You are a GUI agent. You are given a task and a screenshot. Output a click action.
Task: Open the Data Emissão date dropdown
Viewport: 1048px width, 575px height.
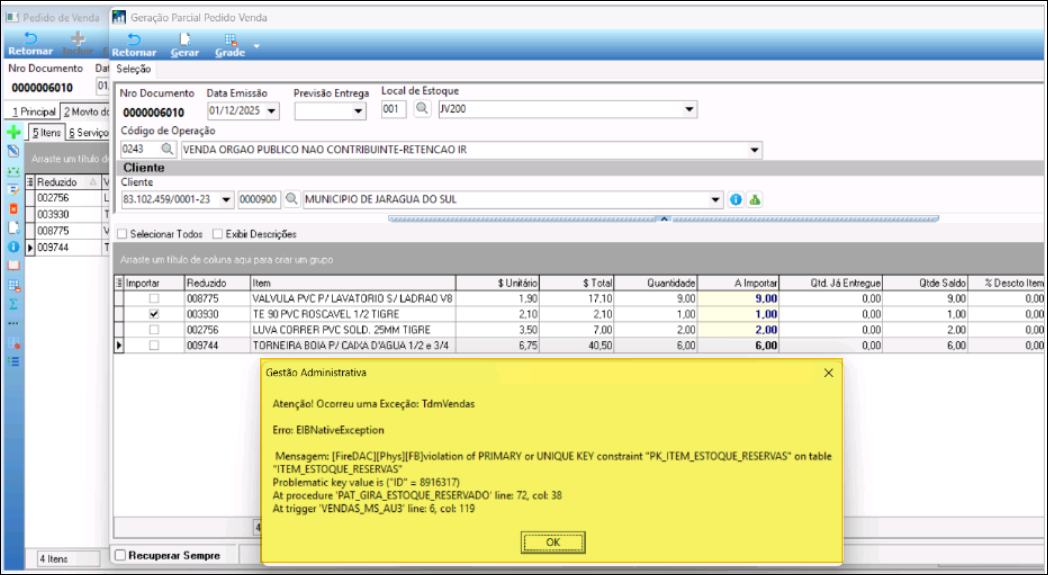pos(273,110)
